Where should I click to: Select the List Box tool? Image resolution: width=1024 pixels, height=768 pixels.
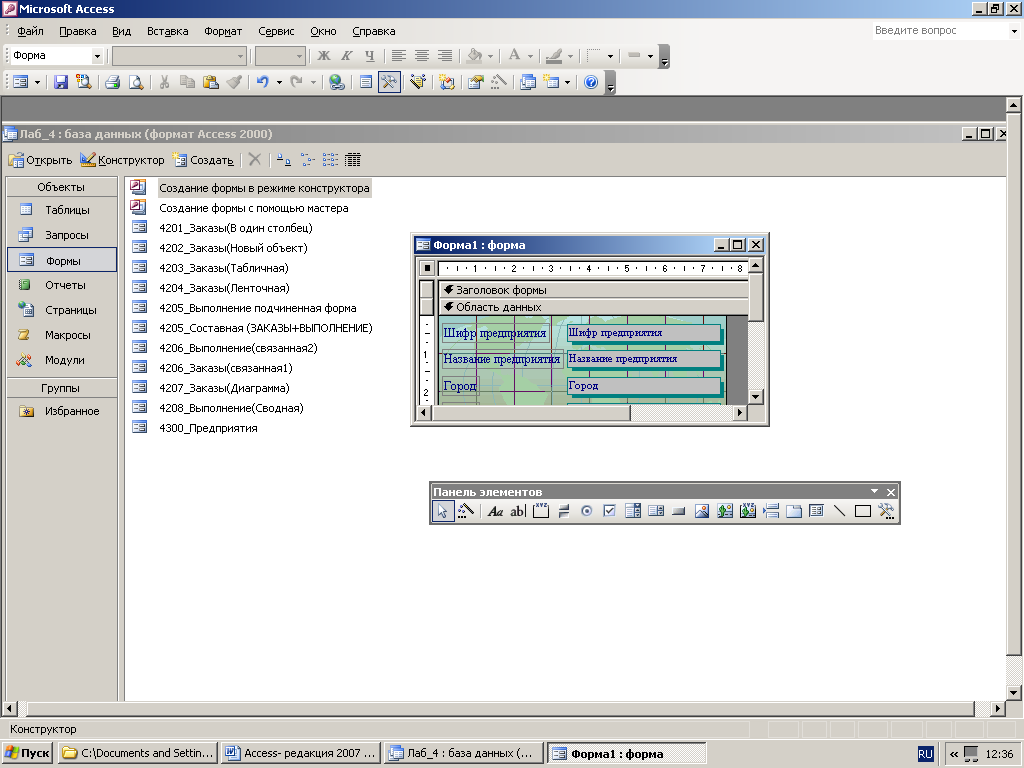(656, 511)
